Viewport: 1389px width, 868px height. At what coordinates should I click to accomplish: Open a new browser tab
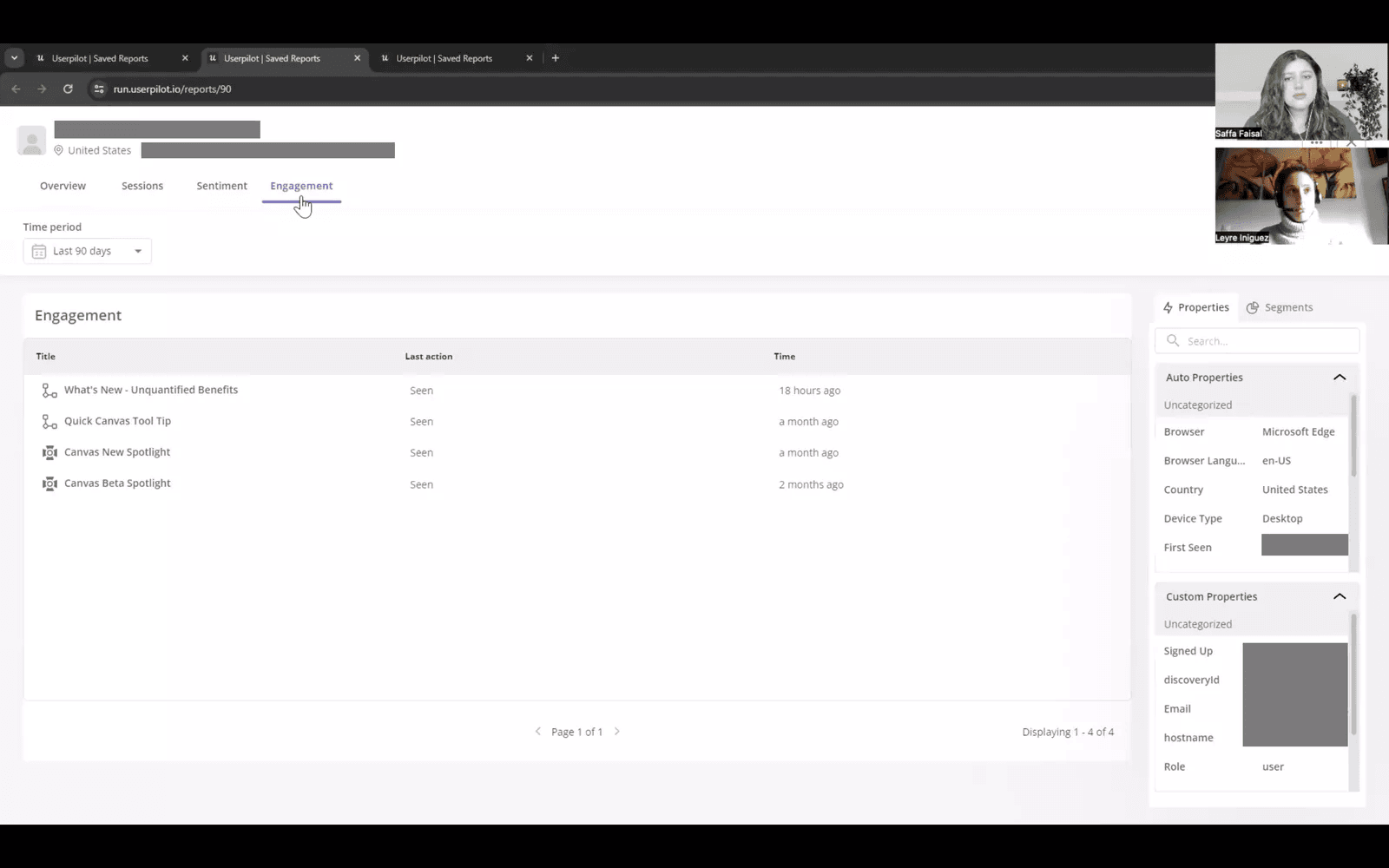pyautogui.click(x=555, y=57)
